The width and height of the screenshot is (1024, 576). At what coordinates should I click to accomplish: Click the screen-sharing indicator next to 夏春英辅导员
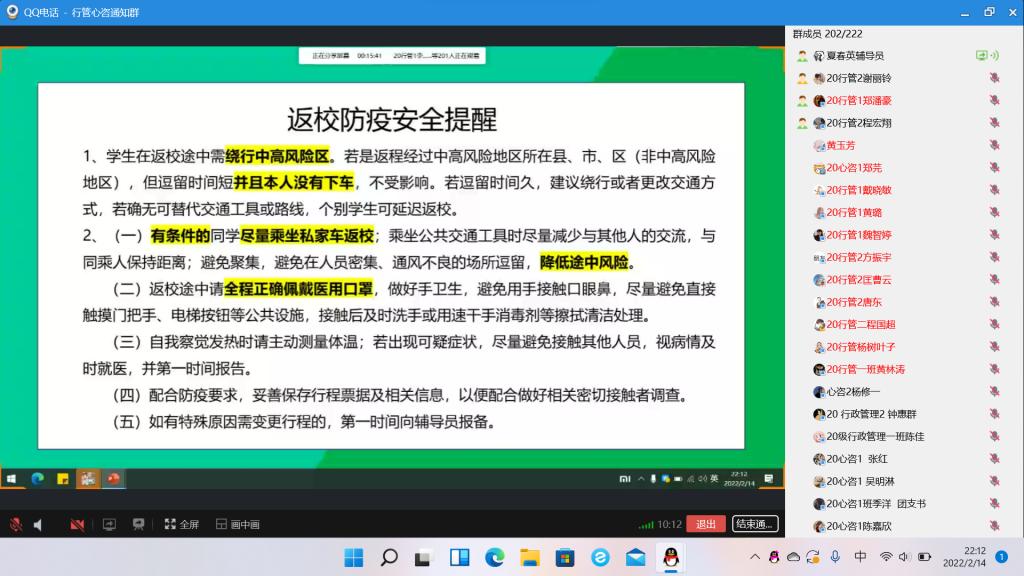[981, 56]
